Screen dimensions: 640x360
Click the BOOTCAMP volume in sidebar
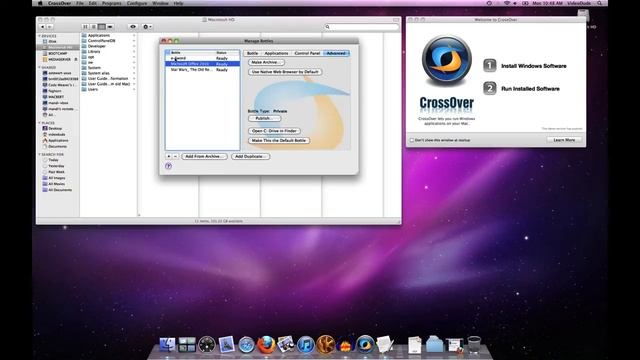click(58, 53)
